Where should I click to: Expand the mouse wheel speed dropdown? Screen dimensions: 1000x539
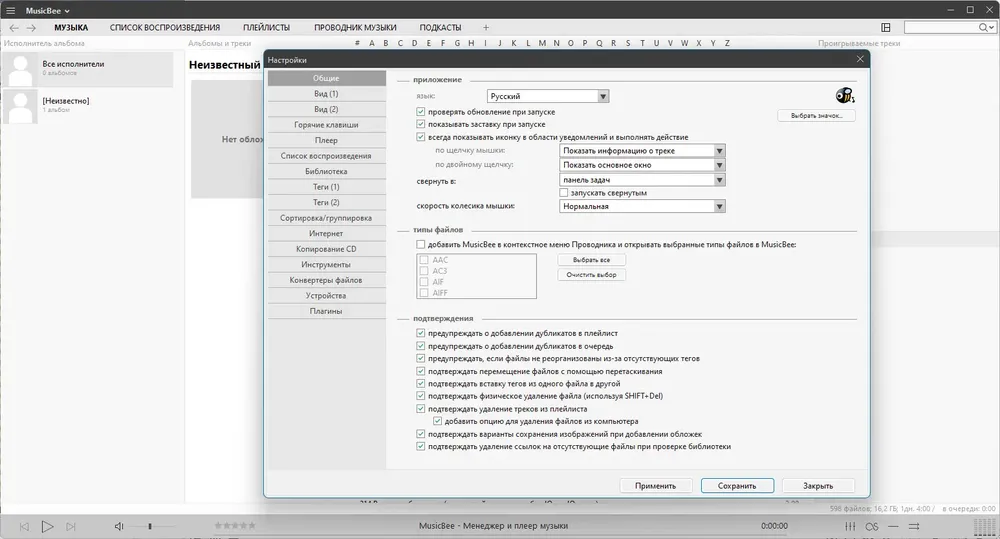pyautogui.click(x=642, y=207)
